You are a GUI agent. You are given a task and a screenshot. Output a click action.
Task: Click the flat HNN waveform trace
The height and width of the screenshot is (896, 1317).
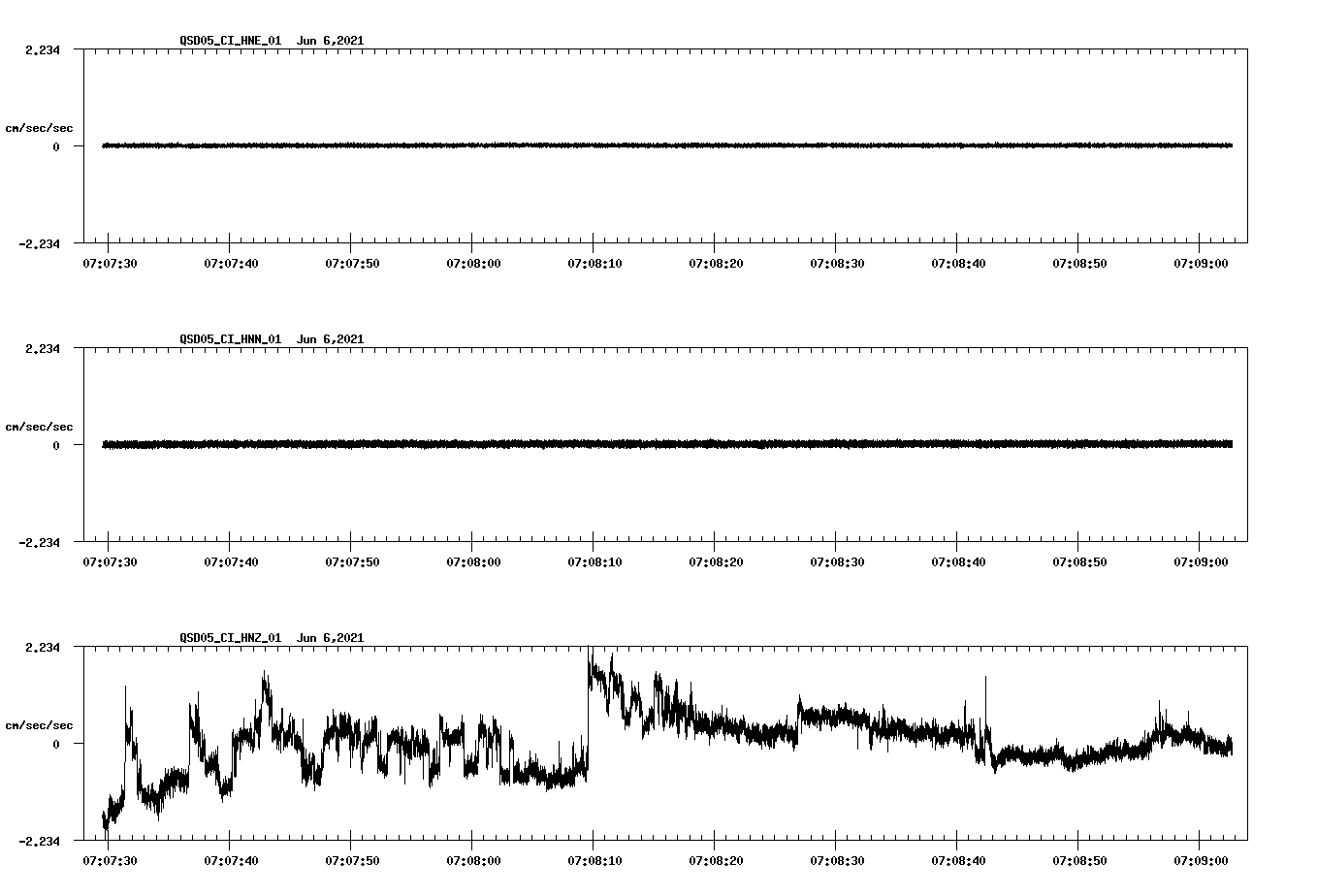667,444
